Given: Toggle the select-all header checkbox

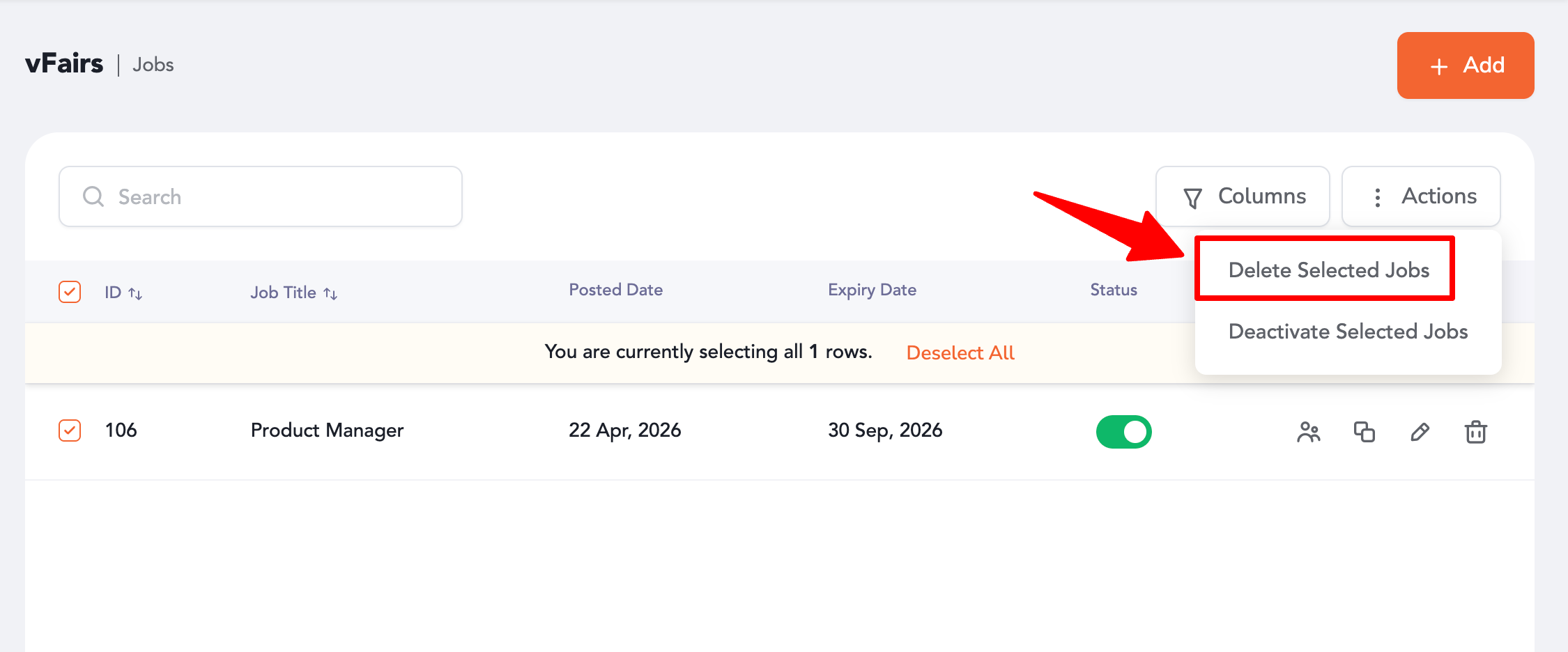Looking at the screenshot, I should pyautogui.click(x=70, y=292).
